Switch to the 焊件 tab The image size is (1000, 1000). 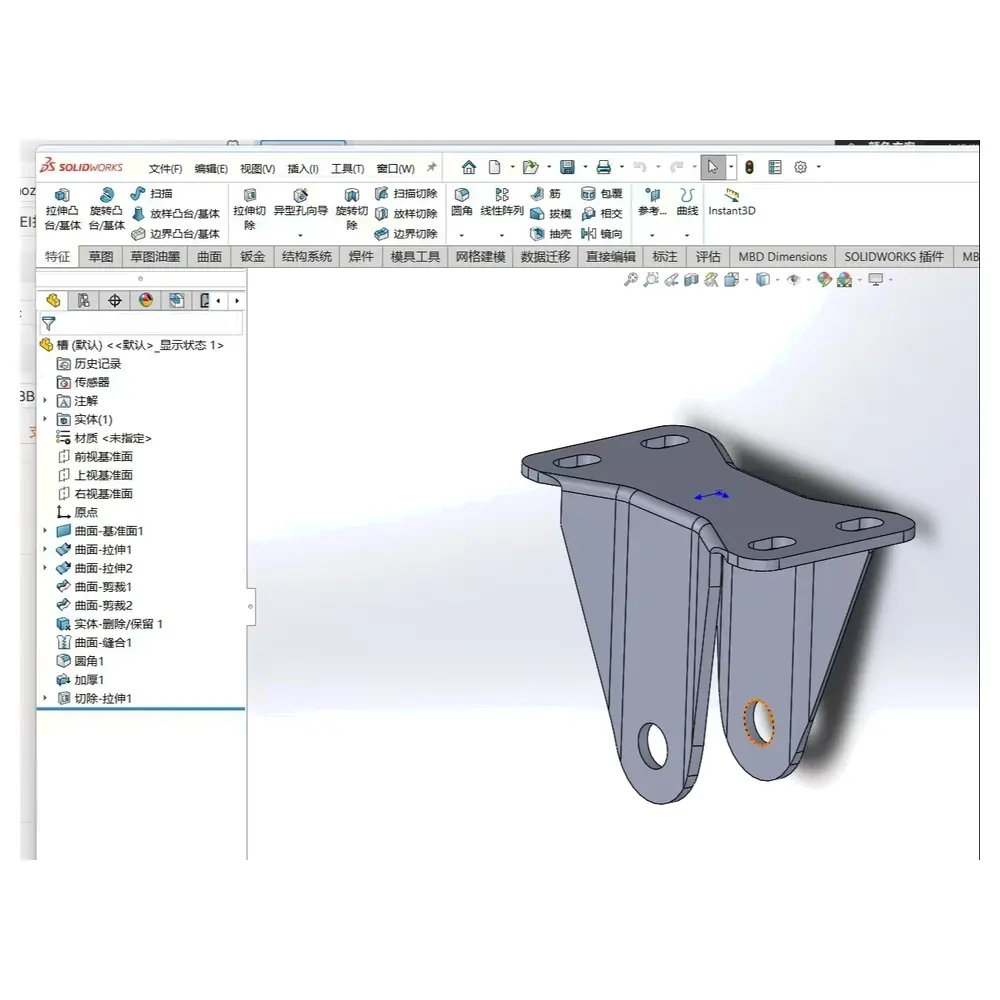pyautogui.click(x=361, y=256)
